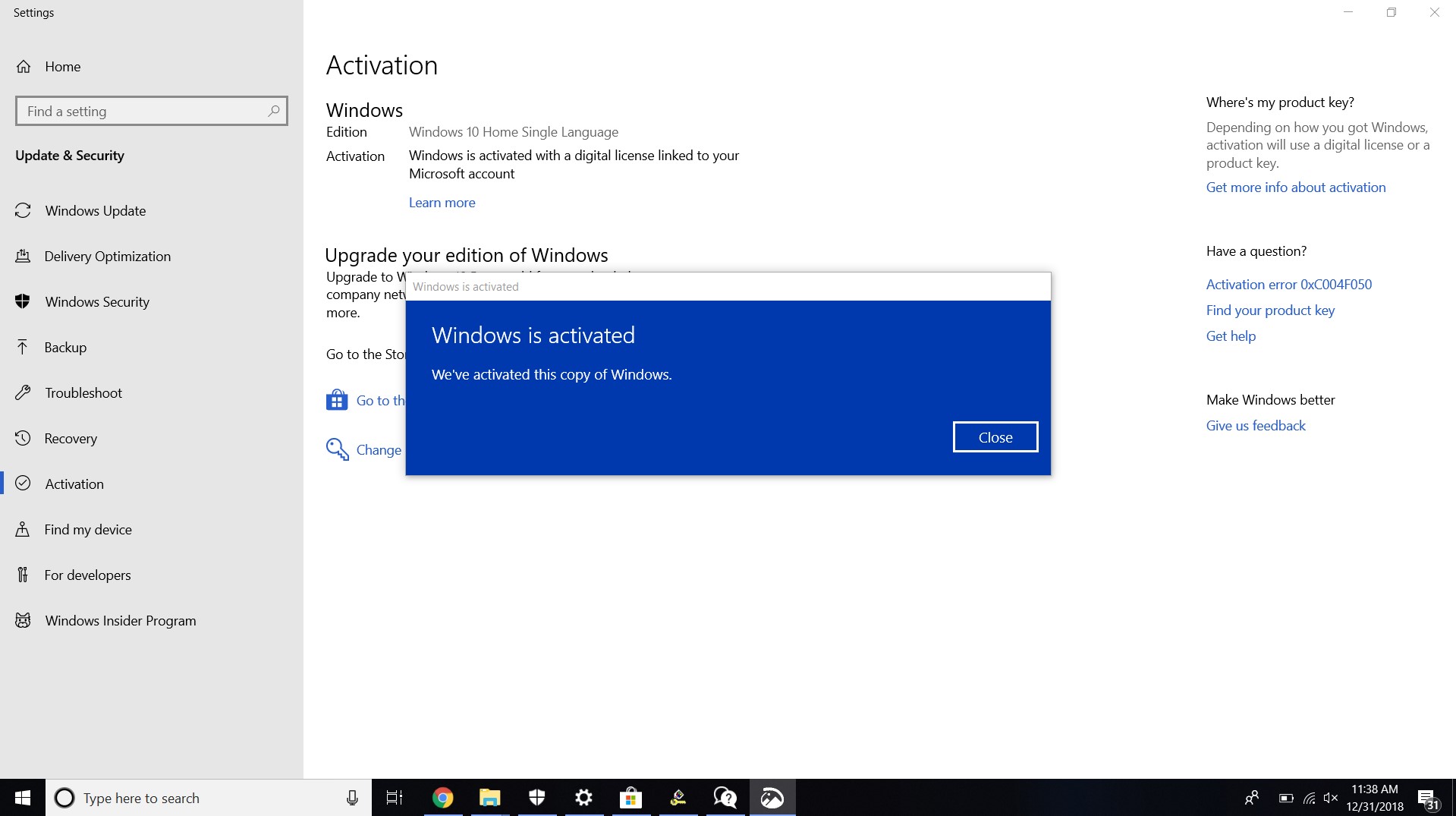Click the Windows Security shield icon
This screenshot has height=816, width=1456.
tap(24, 301)
